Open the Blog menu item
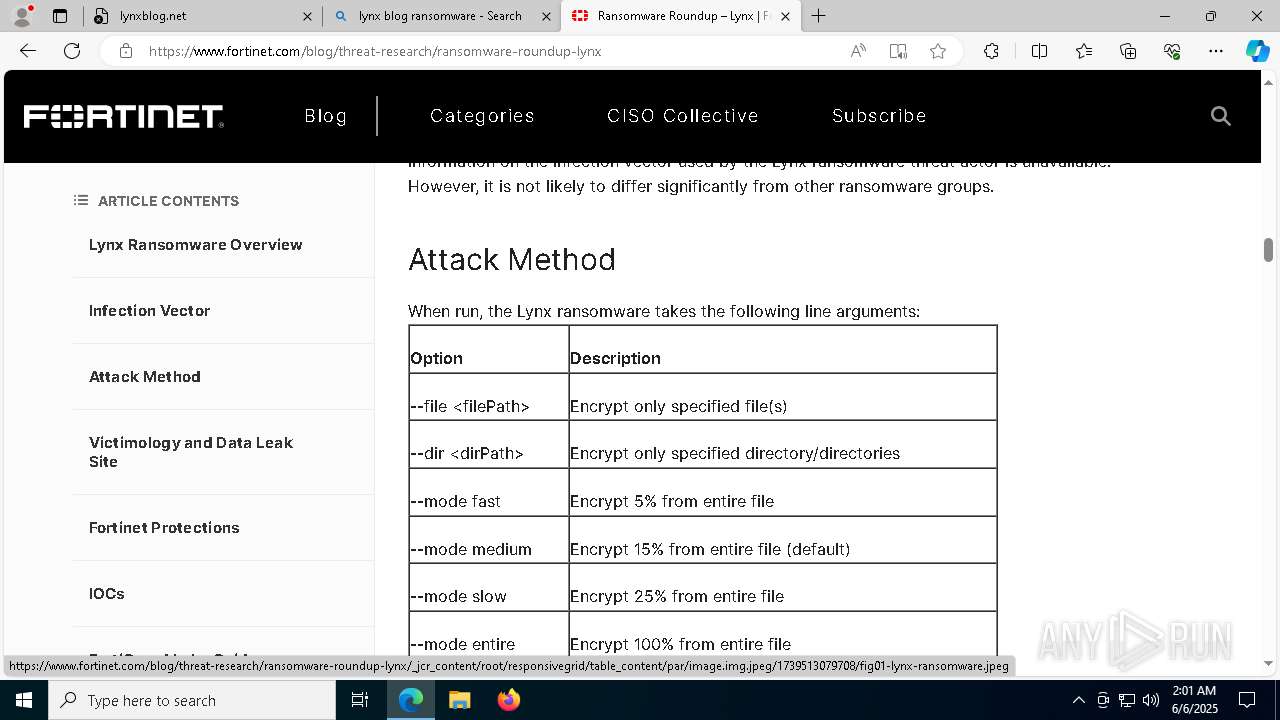Screen dimensions: 1280x720 click(325, 116)
